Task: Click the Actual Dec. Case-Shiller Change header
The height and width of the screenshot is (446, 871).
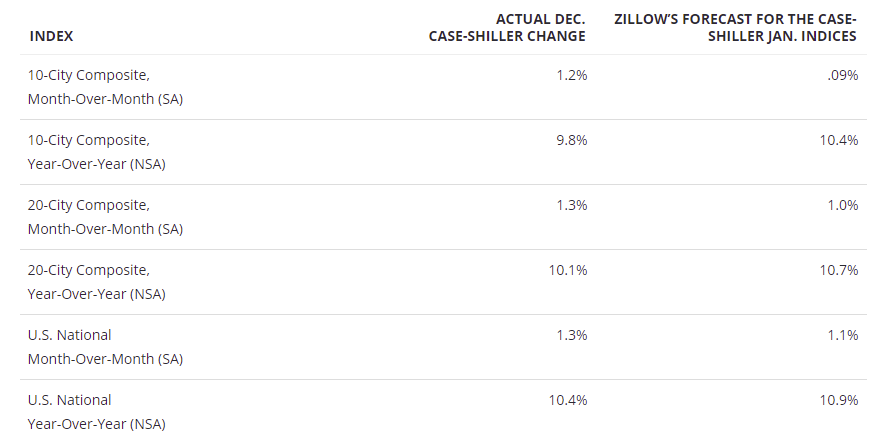Action: click(x=507, y=28)
